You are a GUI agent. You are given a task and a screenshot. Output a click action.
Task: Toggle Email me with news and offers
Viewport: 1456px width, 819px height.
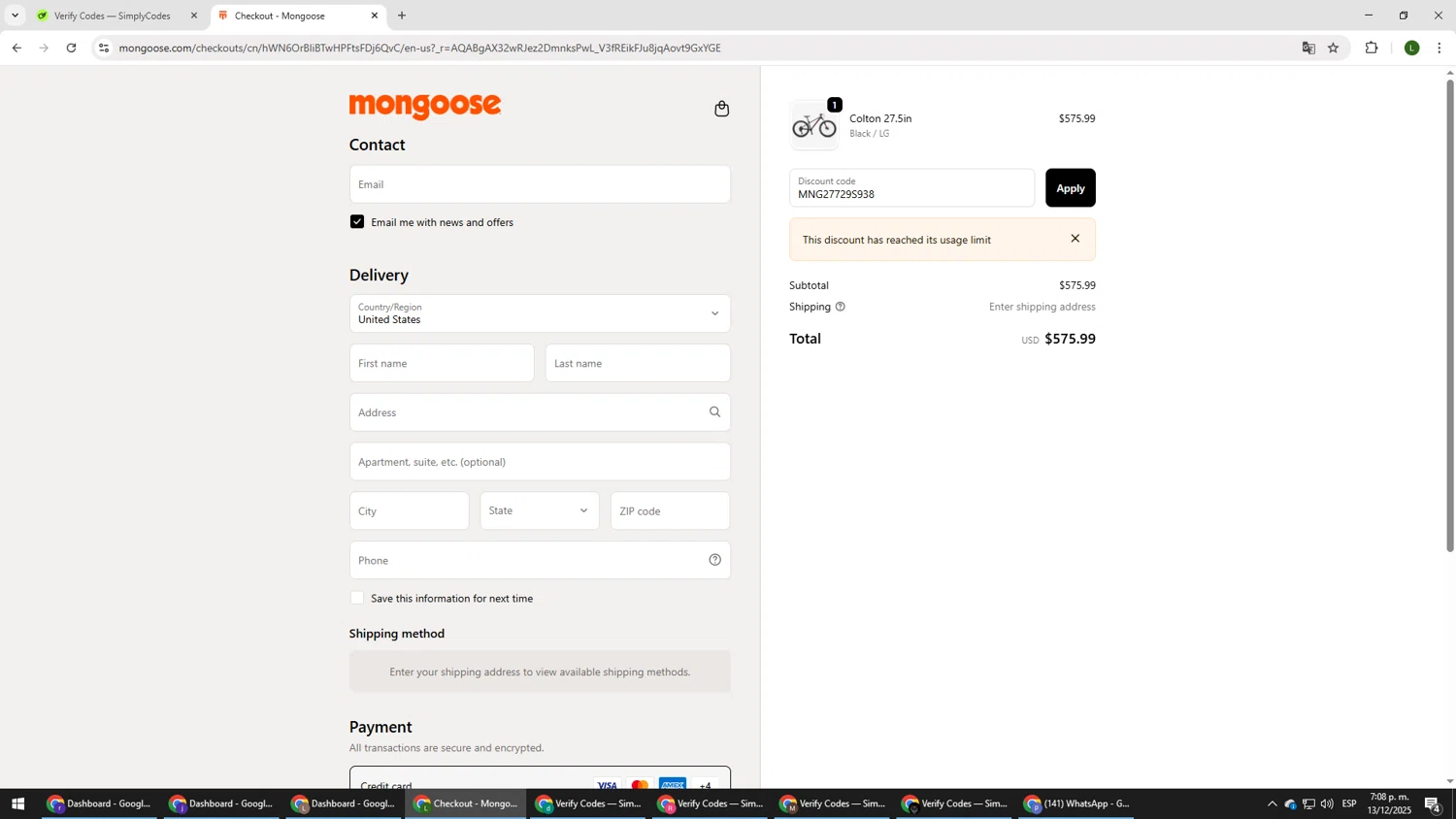coord(357,222)
